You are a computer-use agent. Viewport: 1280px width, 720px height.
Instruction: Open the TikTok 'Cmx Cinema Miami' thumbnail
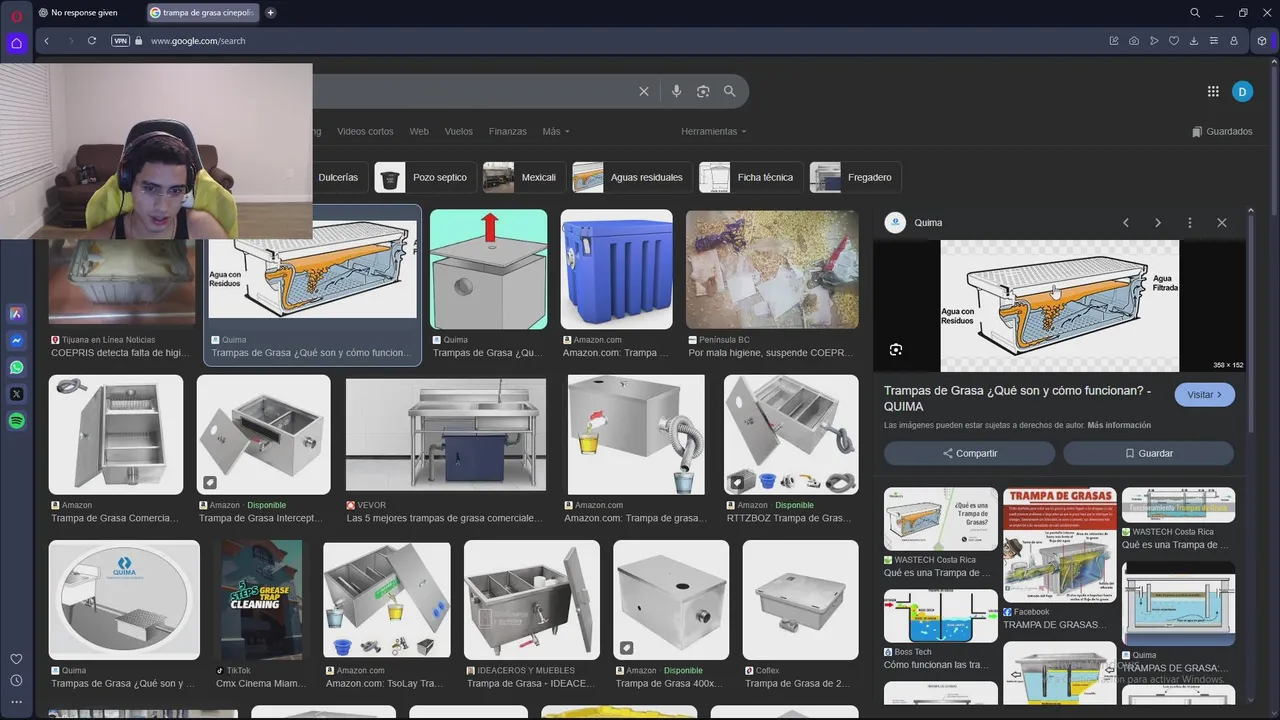click(261, 600)
